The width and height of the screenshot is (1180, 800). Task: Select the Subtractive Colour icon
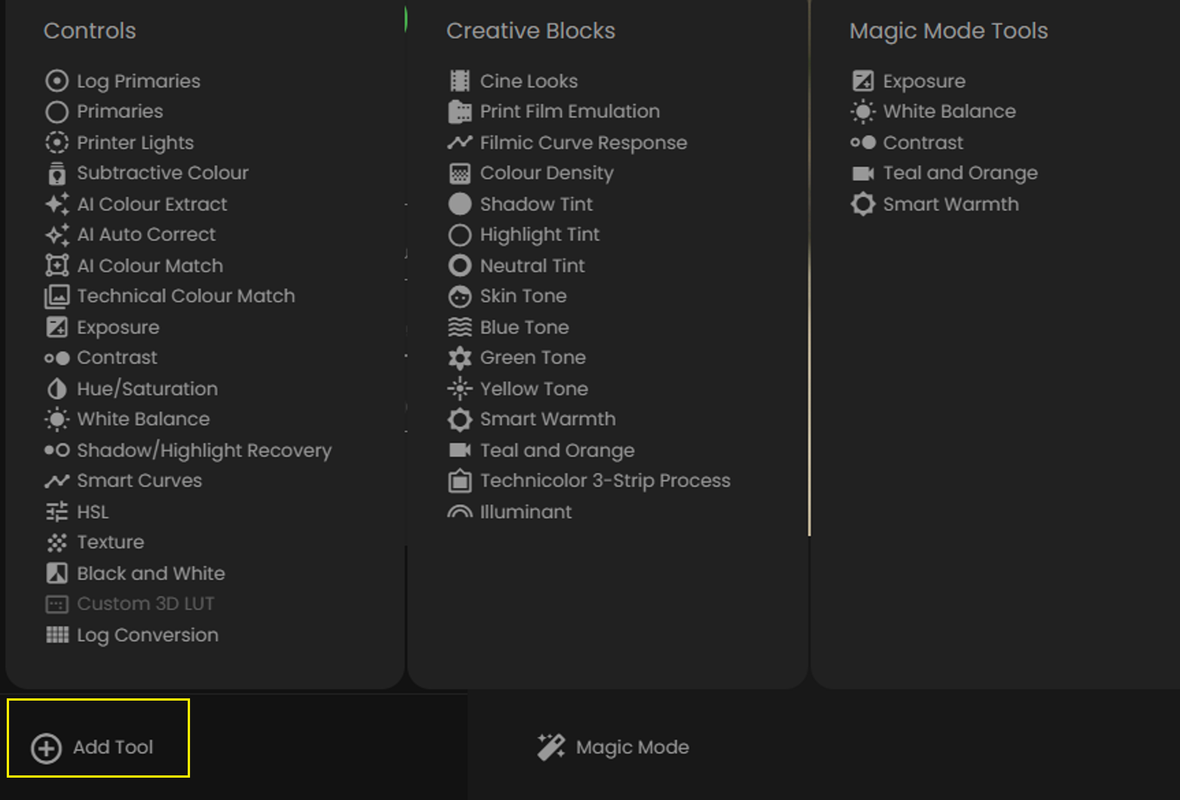tap(56, 173)
